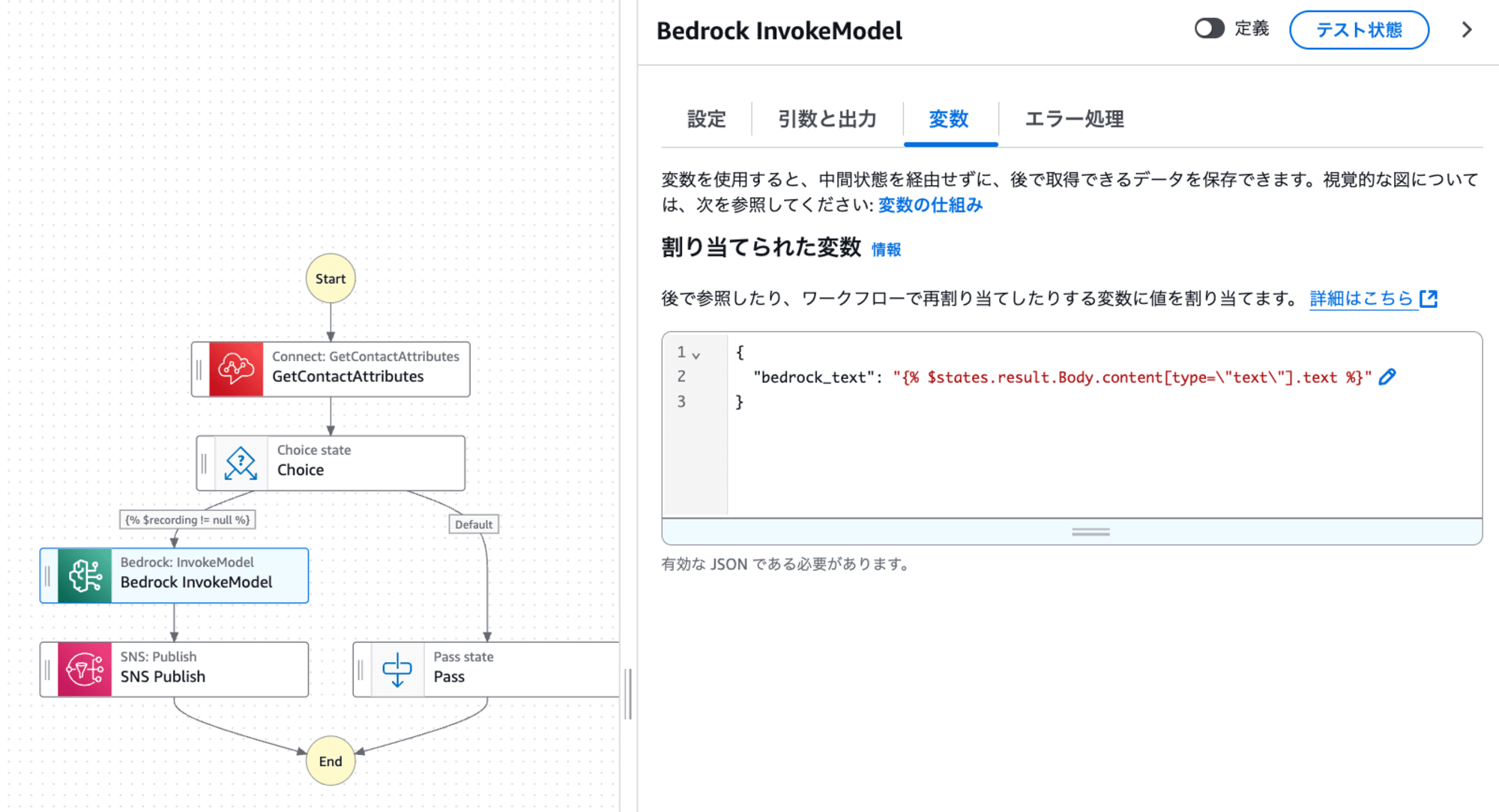The height and width of the screenshot is (812, 1499).
Task: Fold line 1 in the JSON editor
Action: 696,354
